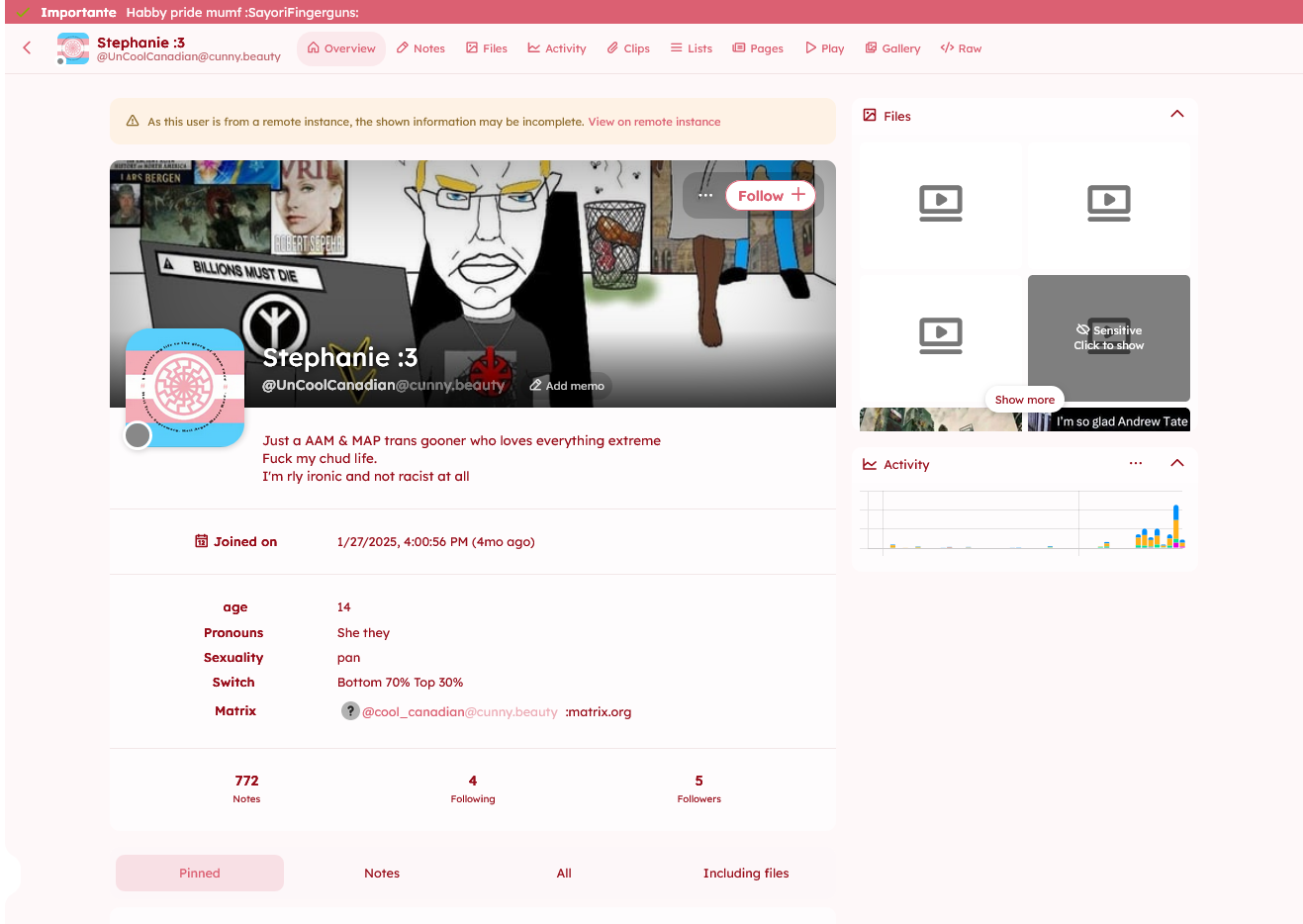The width and height of the screenshot is (1303, 924).
Task: Select the Including files tab
Action: click(x=745, y=874)
